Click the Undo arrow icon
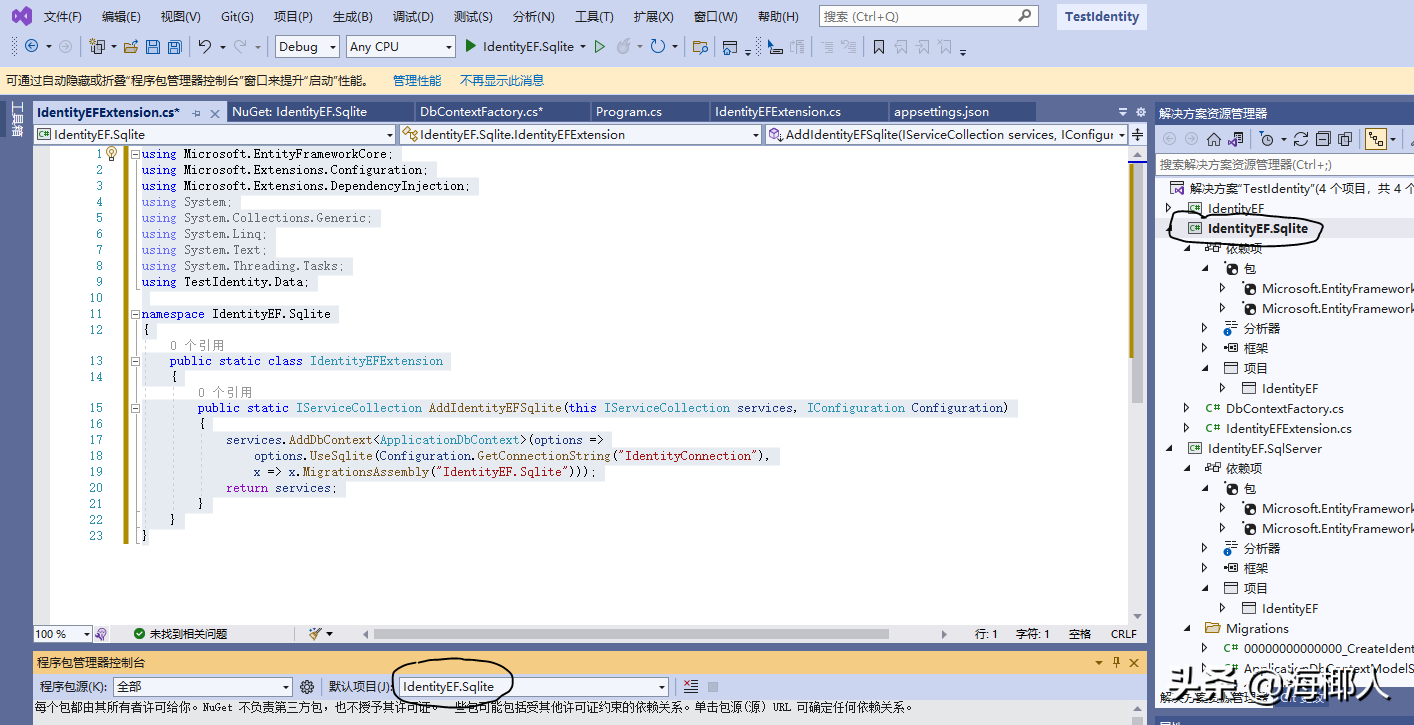This screenshot has width=1414, height=725. 204,47
